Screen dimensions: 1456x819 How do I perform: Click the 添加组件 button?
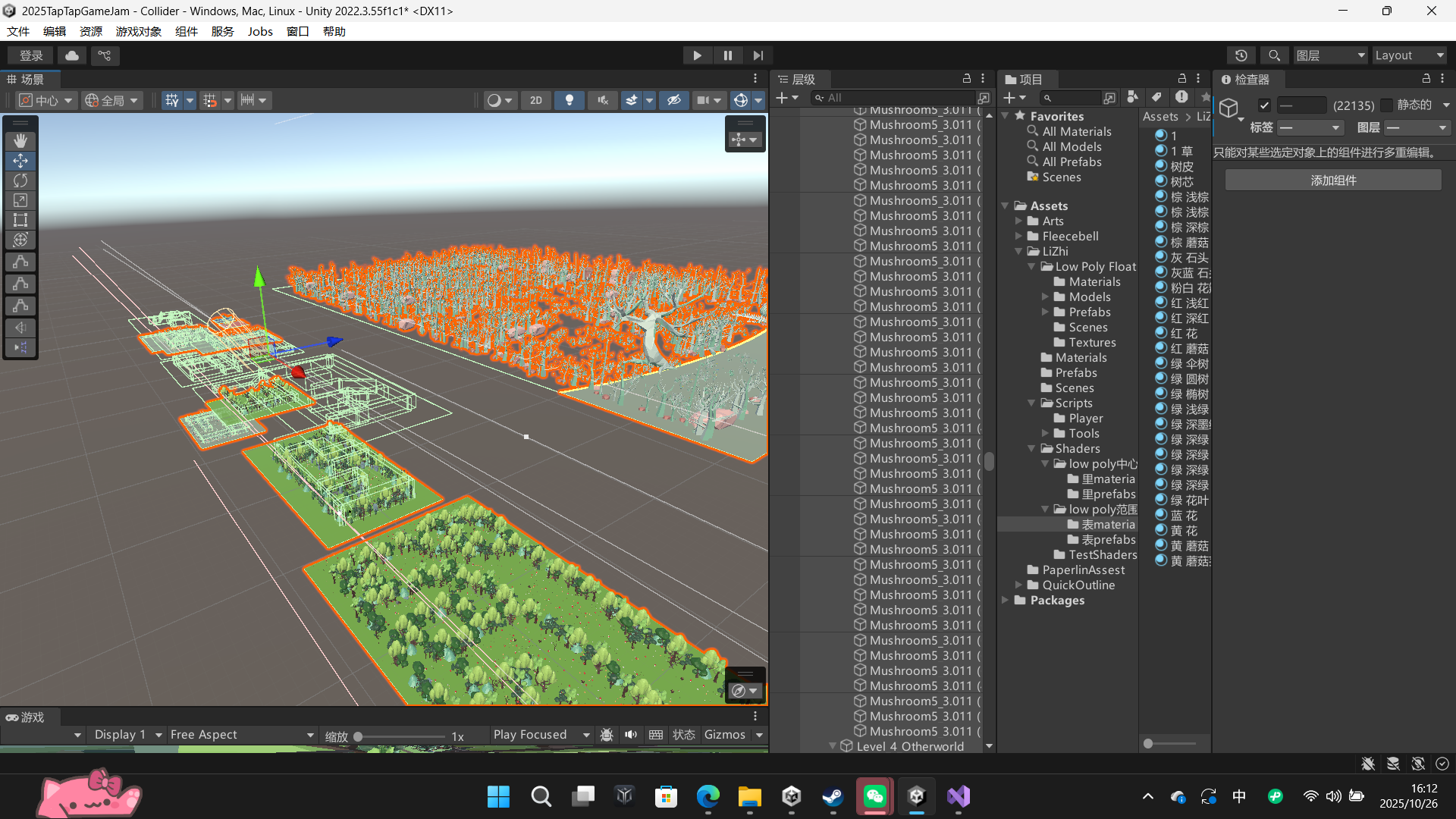(1332, 180)
